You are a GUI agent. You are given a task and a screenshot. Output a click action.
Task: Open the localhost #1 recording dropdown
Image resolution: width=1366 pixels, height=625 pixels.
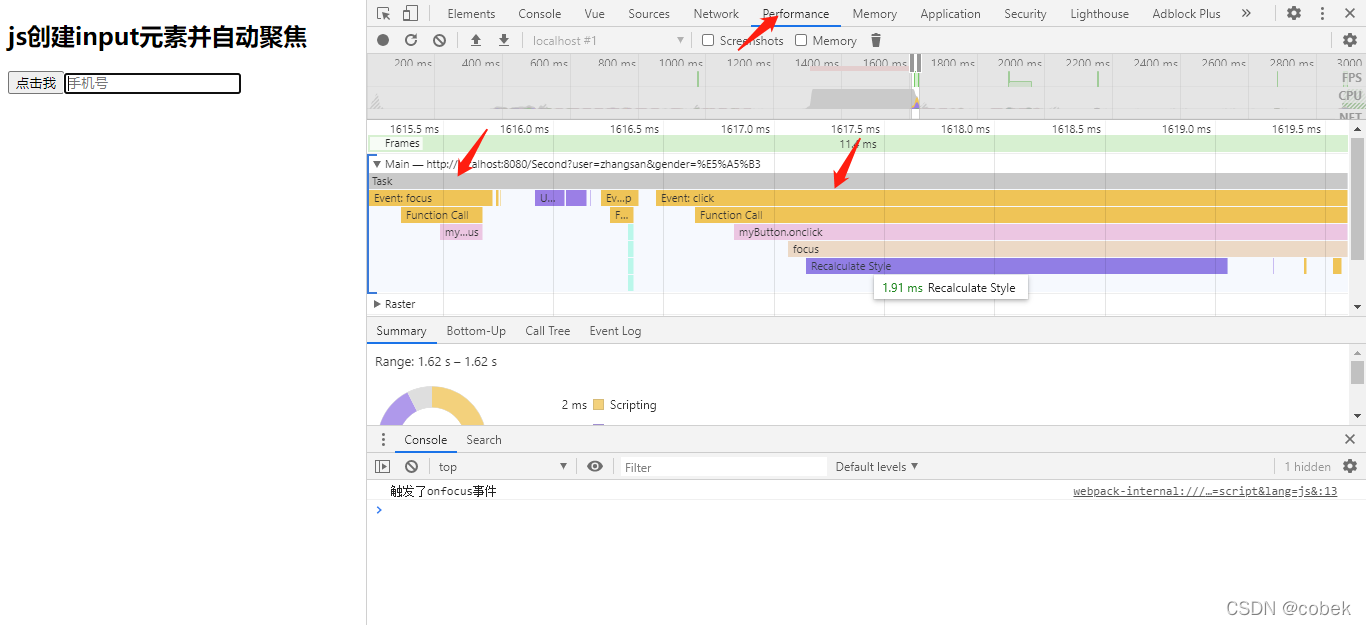608,40
